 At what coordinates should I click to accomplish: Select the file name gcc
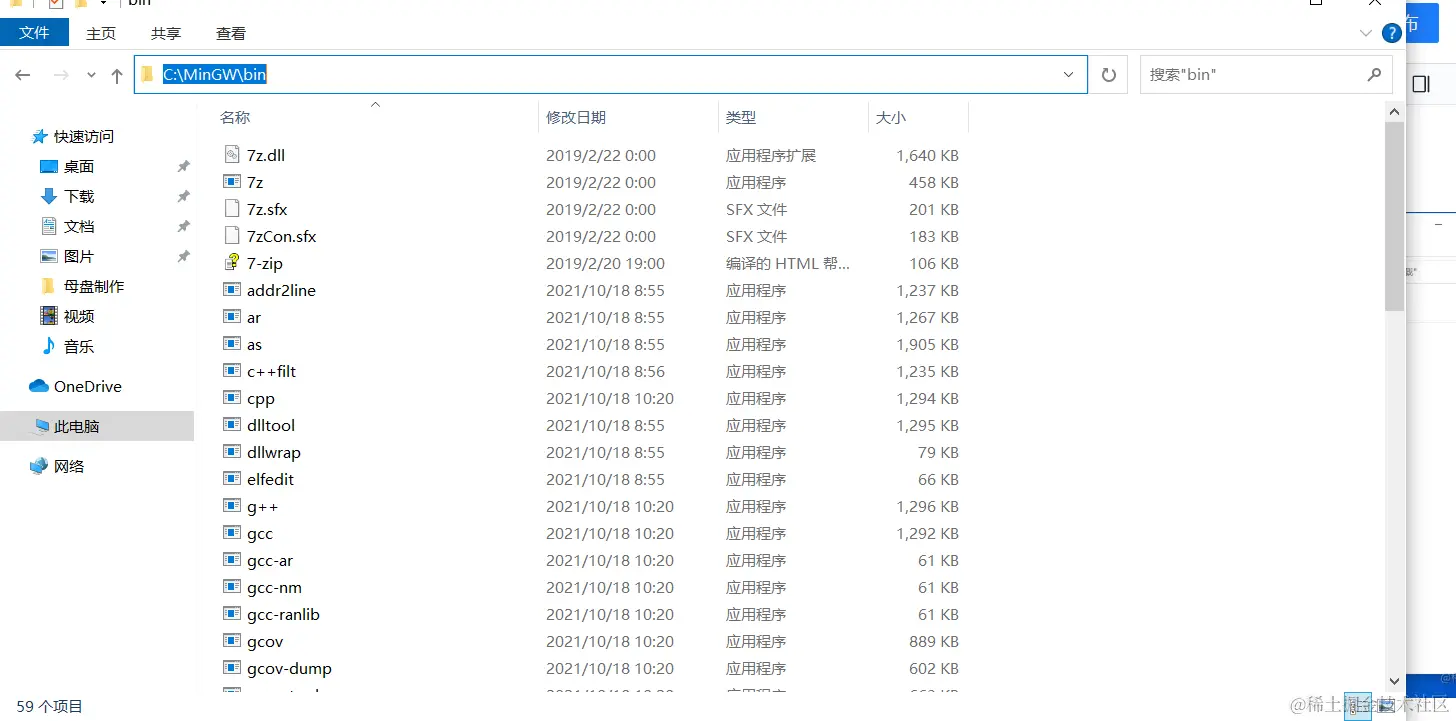260,534
